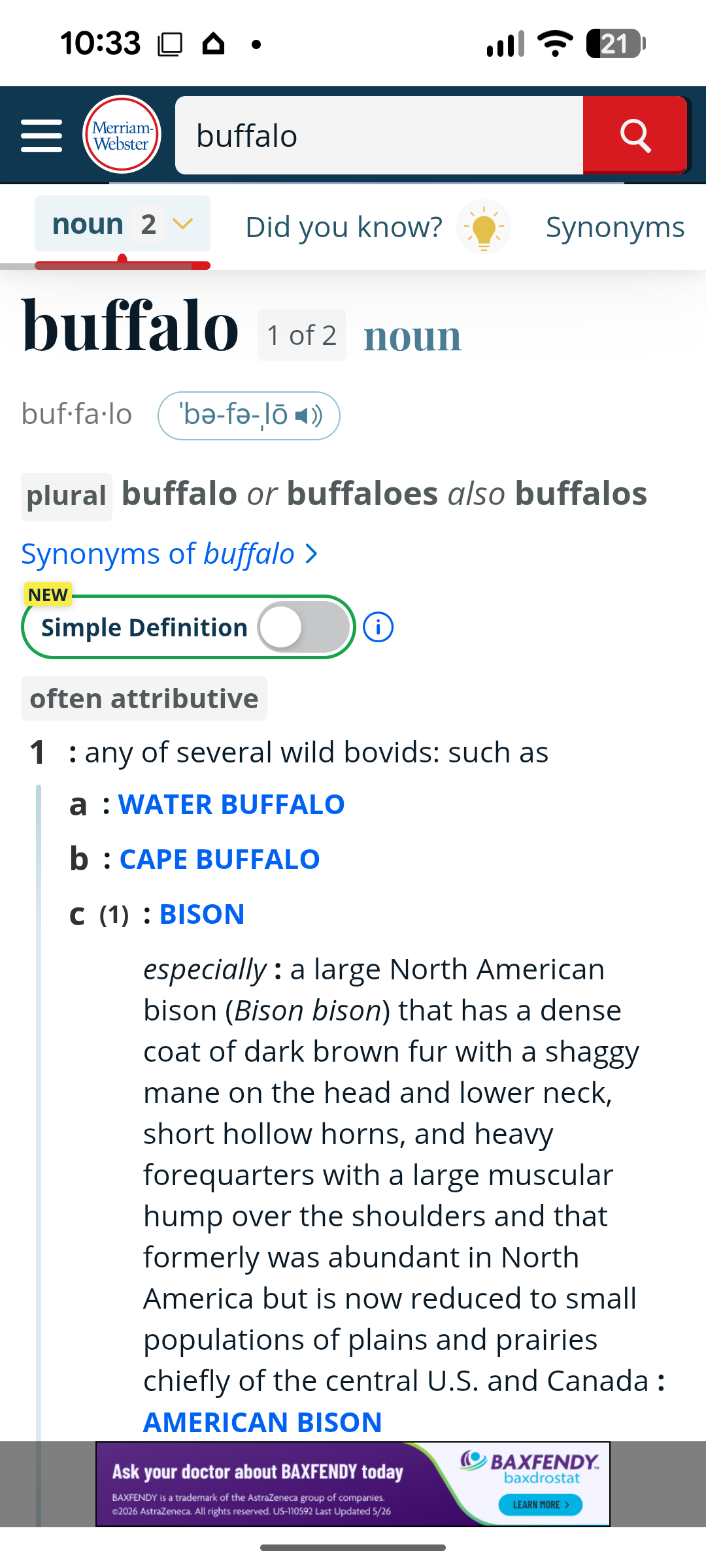Image resolution: width=706 pixels, height=1568 pixels.
Task: Focus the search field containing buffalo
Action: pos(379,135)
